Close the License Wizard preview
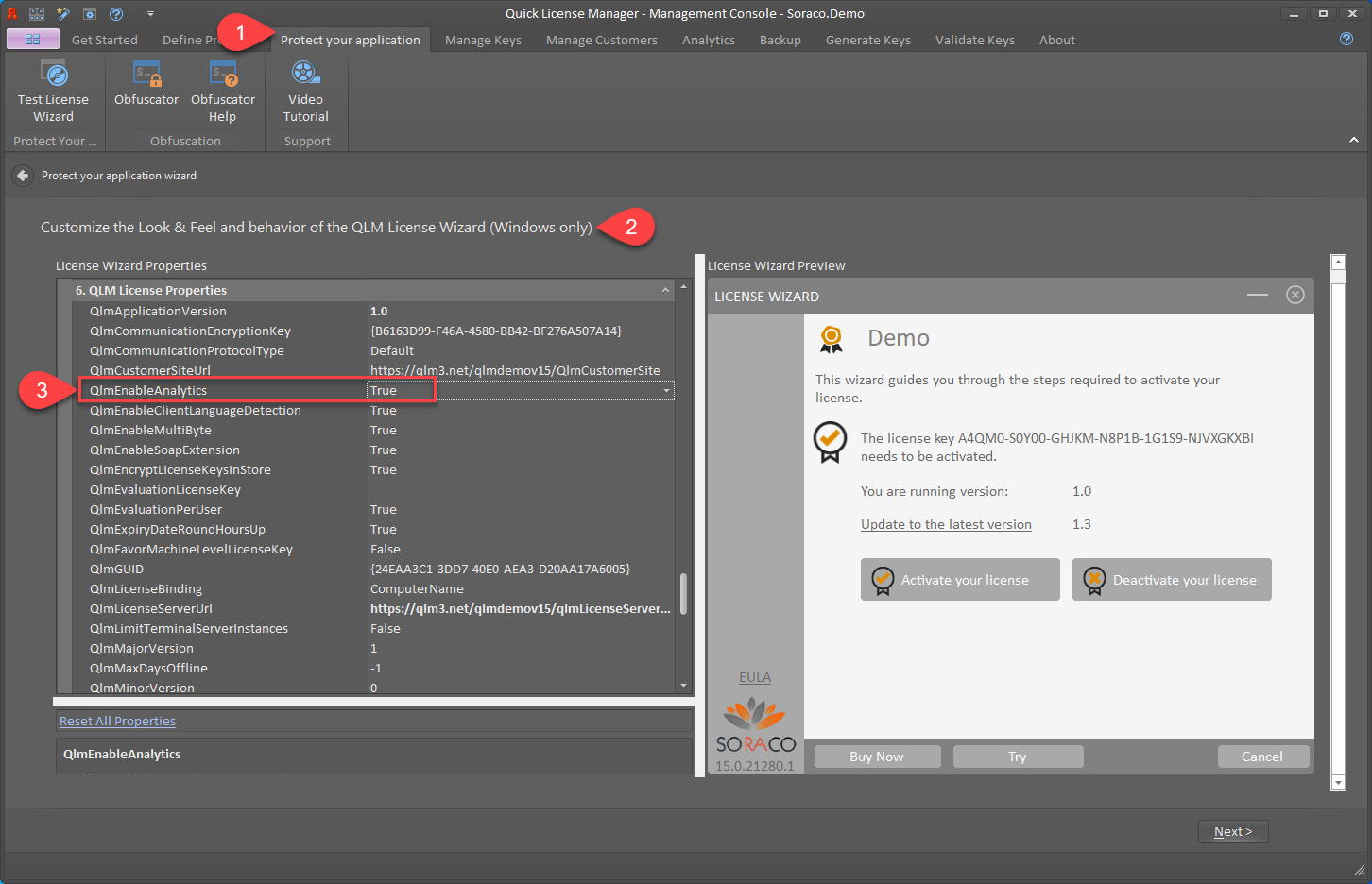1372x884 pixels. (1295, 295)
